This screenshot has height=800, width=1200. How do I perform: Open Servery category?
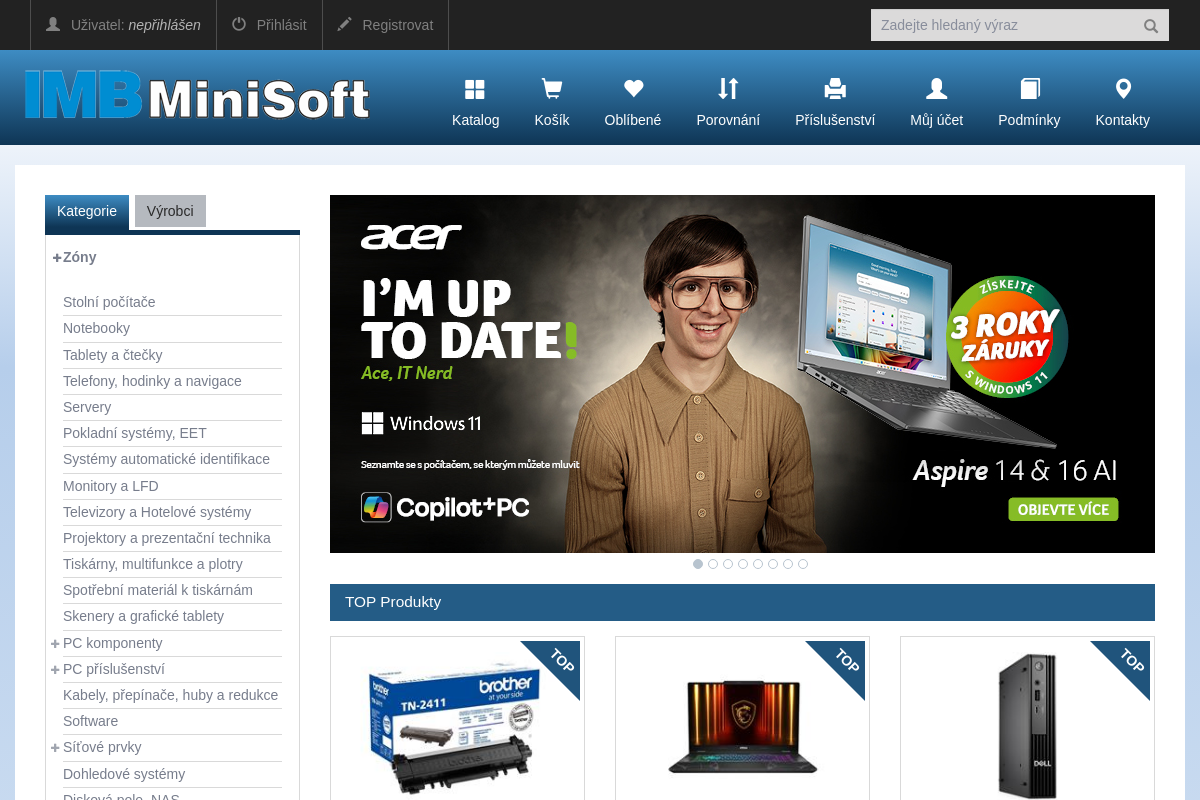click(87, 407)
